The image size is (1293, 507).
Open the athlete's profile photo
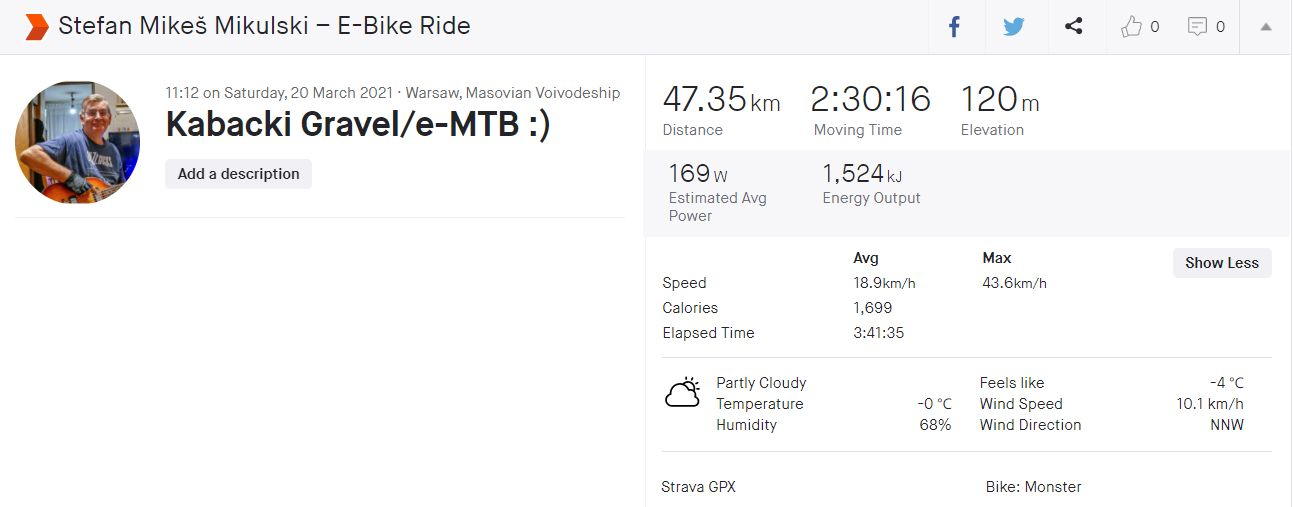point(78,142)
